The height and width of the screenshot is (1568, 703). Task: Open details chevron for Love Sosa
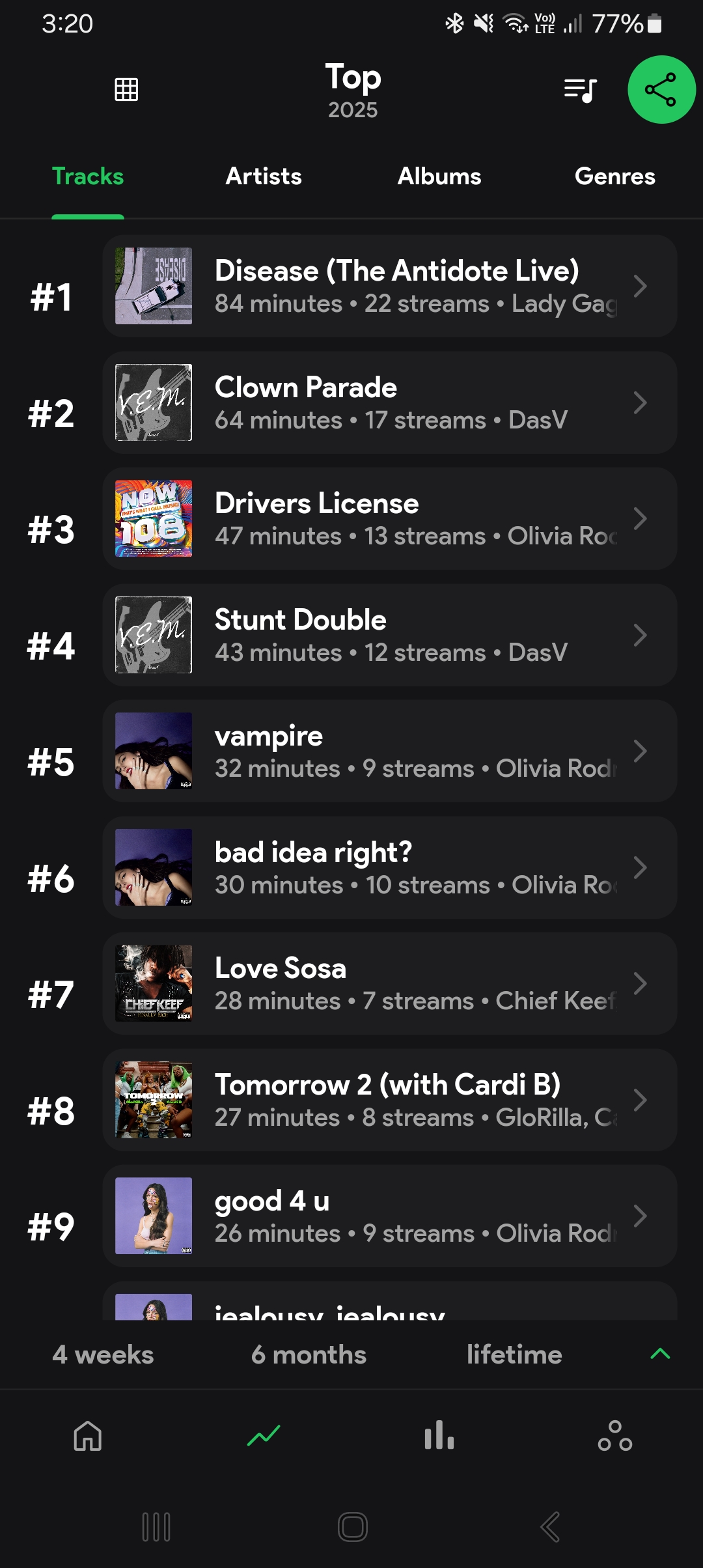(640, 983)
